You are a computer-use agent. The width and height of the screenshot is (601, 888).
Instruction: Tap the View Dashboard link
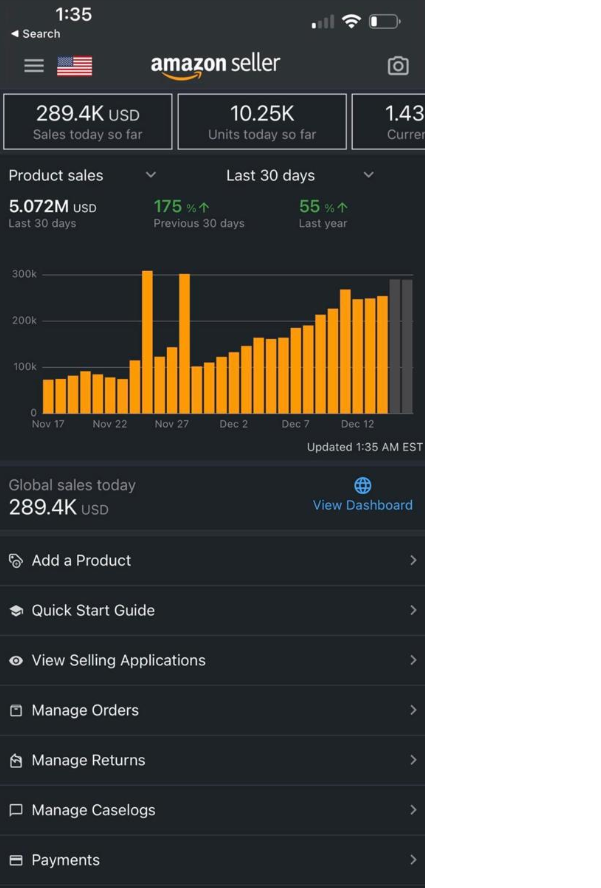click(x=363, y=505)
